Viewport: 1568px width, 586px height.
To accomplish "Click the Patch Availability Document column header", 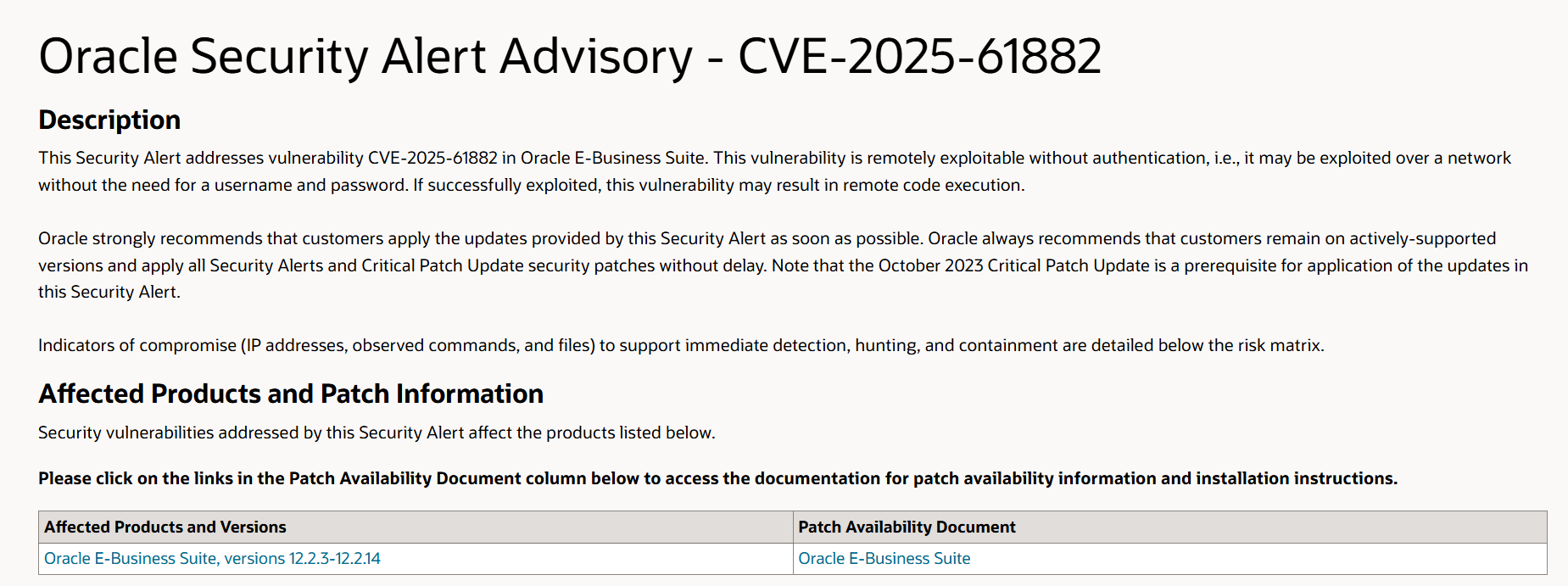I will 907,527.
